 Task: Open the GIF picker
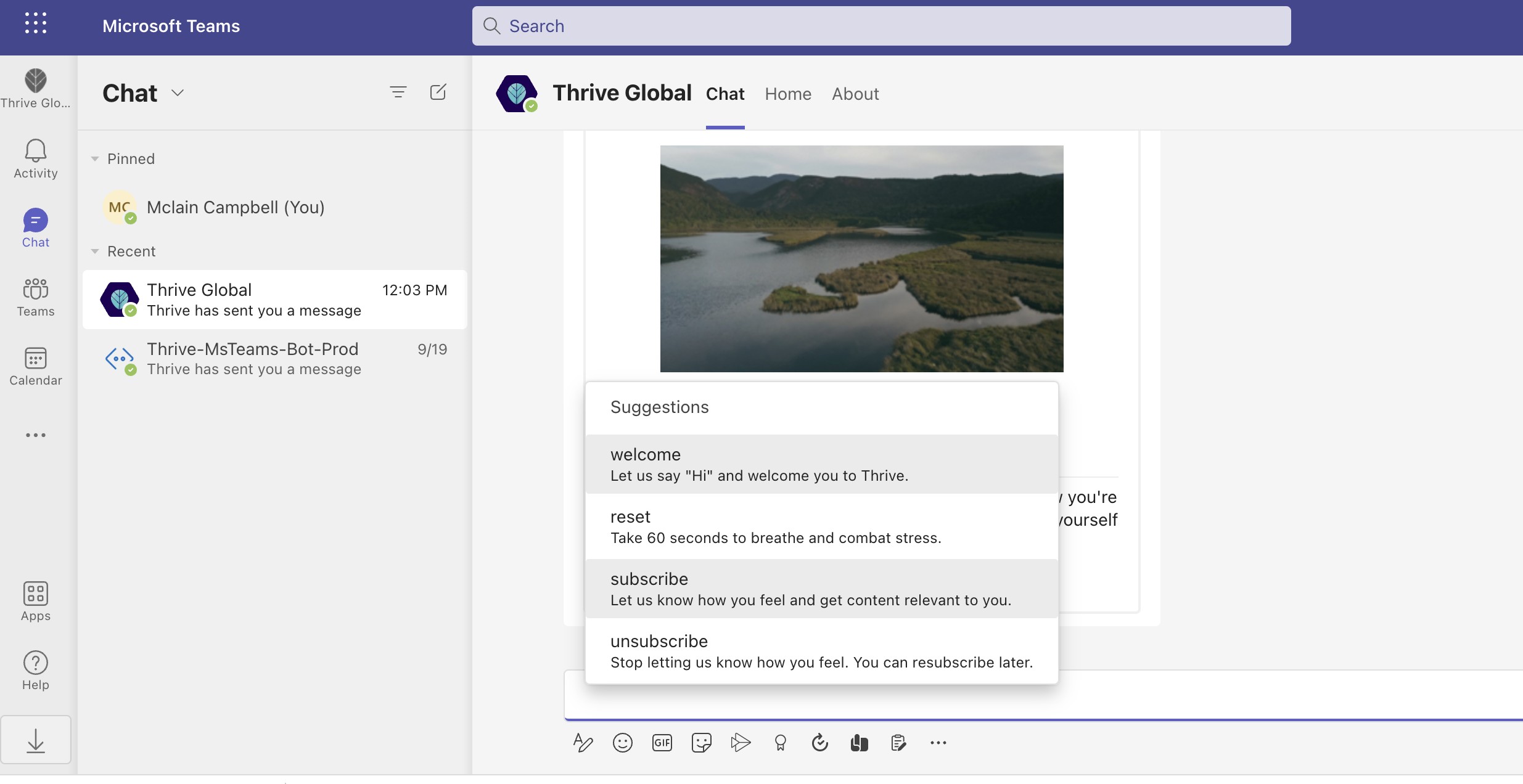(x=662, y=743)
